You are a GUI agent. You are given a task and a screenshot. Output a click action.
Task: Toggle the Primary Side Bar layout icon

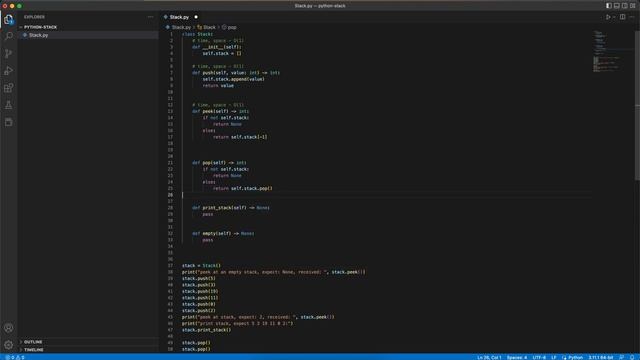(609, 6)
